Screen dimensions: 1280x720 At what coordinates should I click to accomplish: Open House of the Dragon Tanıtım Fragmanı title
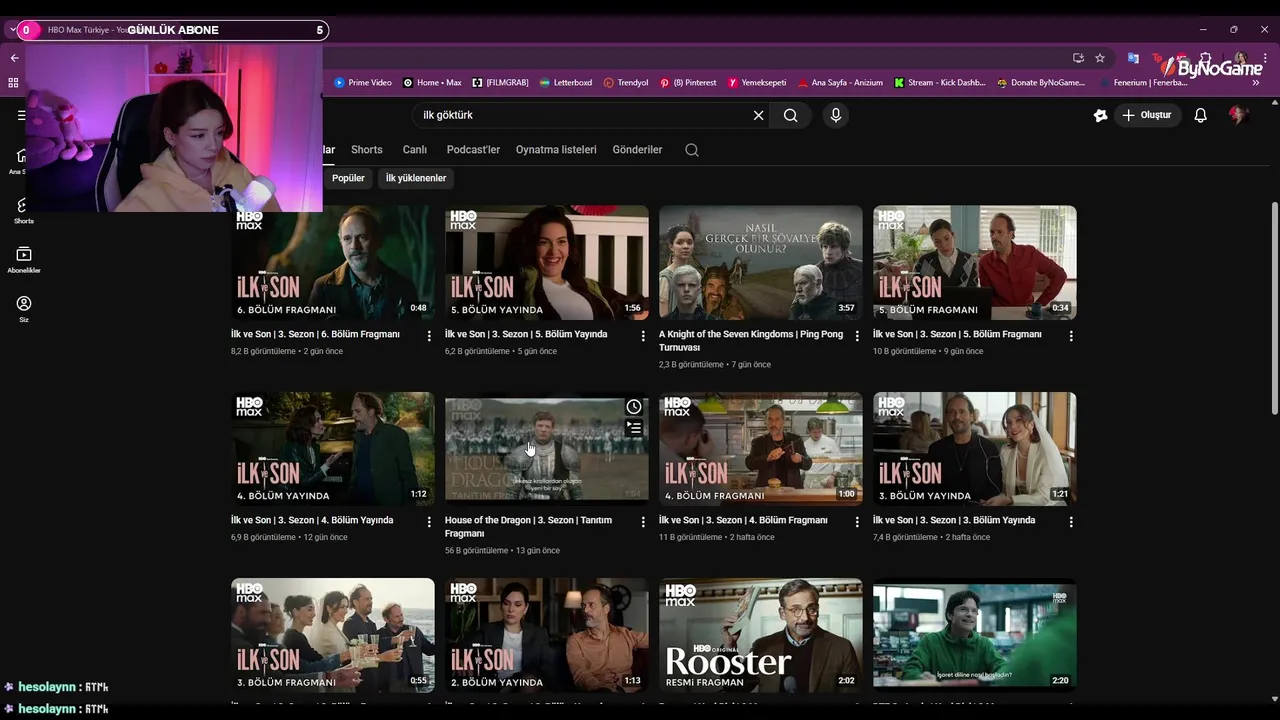click(x=528, y=527)
